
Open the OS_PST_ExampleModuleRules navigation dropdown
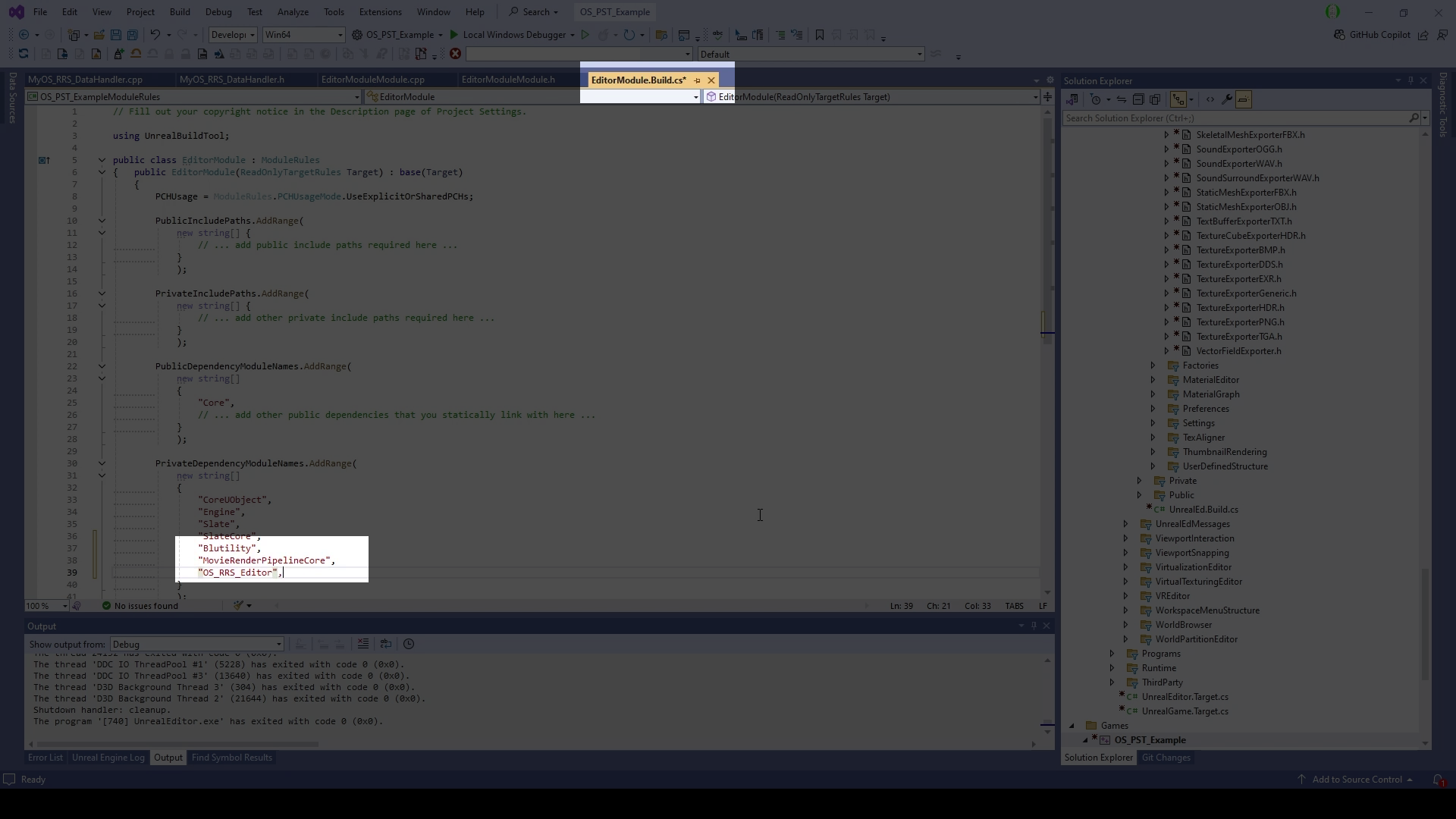[193, 97]
